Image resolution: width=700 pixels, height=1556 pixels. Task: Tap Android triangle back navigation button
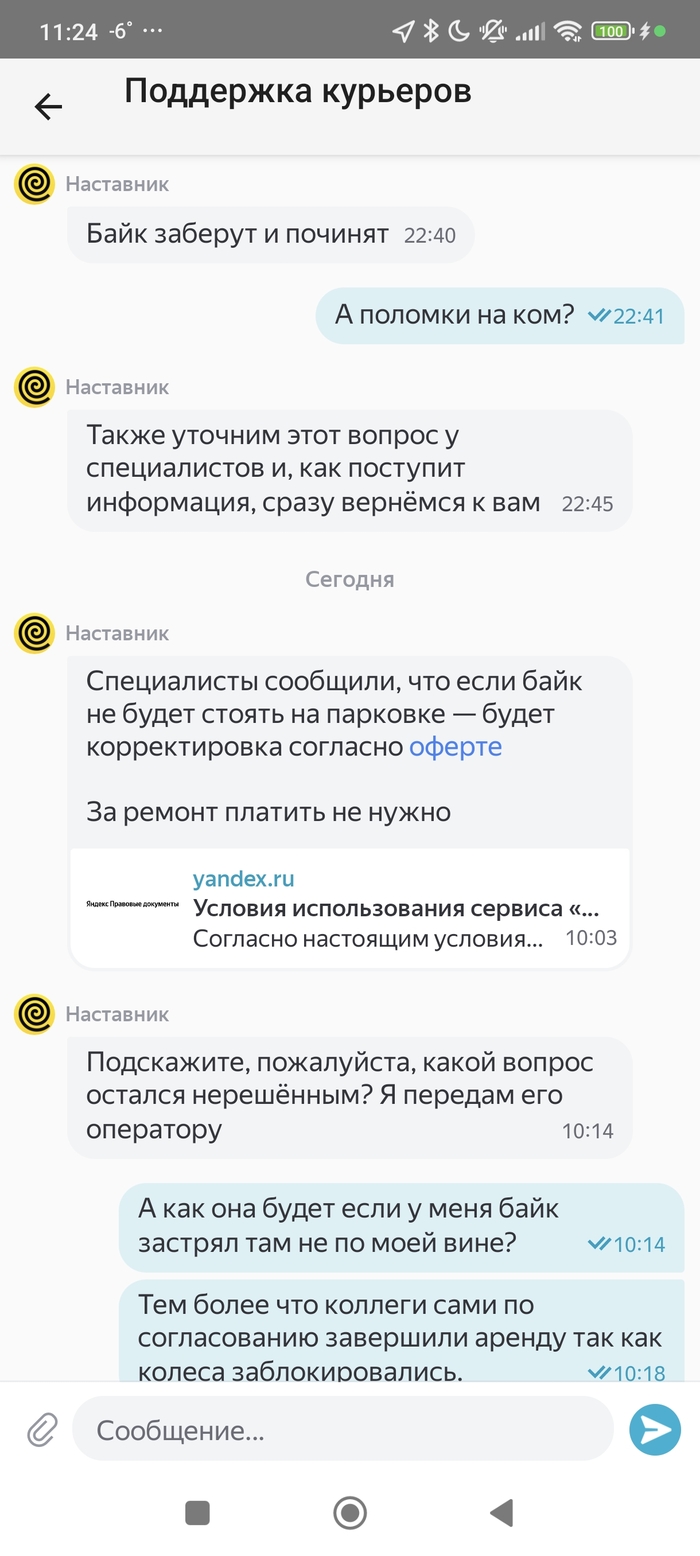click(502, 1512)
